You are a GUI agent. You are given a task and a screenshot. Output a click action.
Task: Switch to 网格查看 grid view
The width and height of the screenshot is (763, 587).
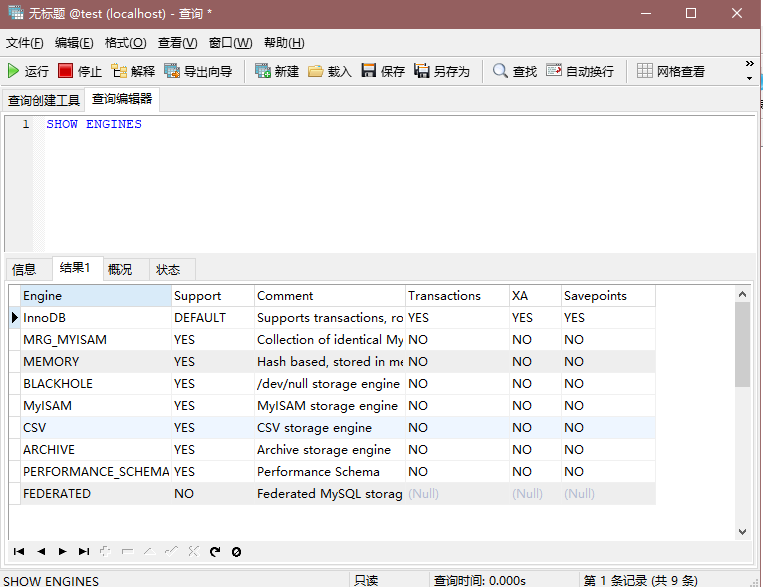click(671, 71)
